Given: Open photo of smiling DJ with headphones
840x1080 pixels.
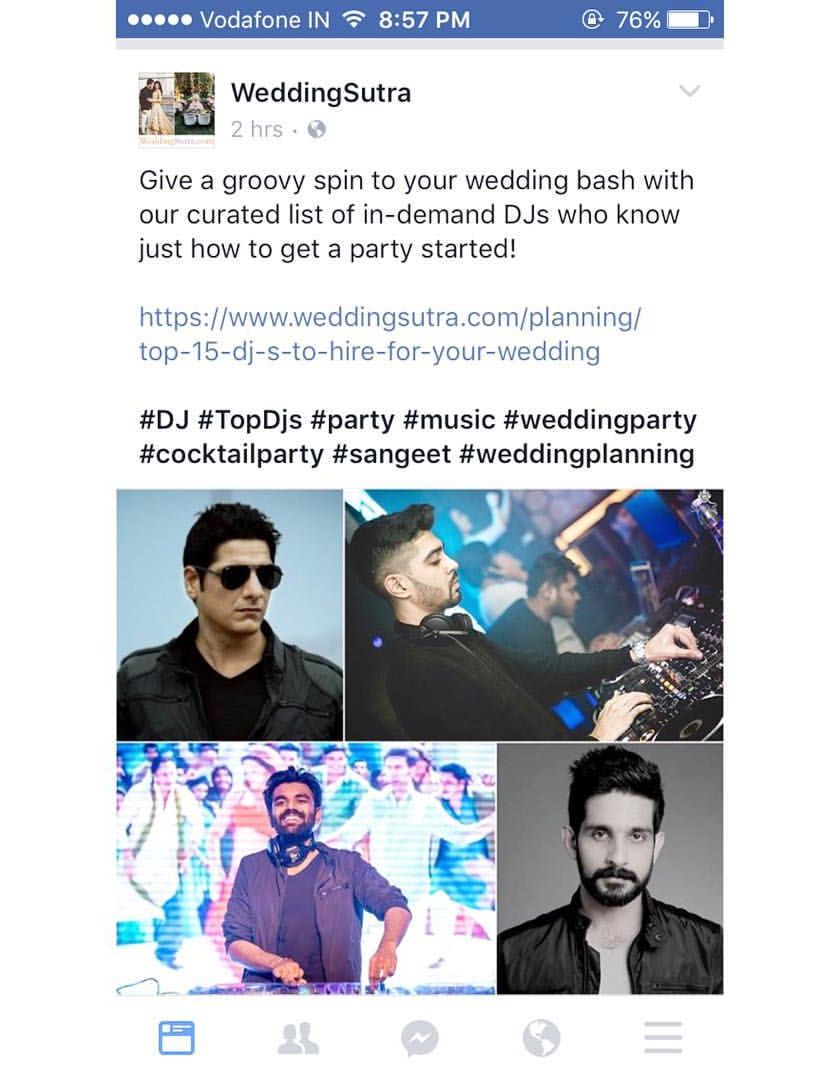Looking at the screenshot, I should pos(306,869).
